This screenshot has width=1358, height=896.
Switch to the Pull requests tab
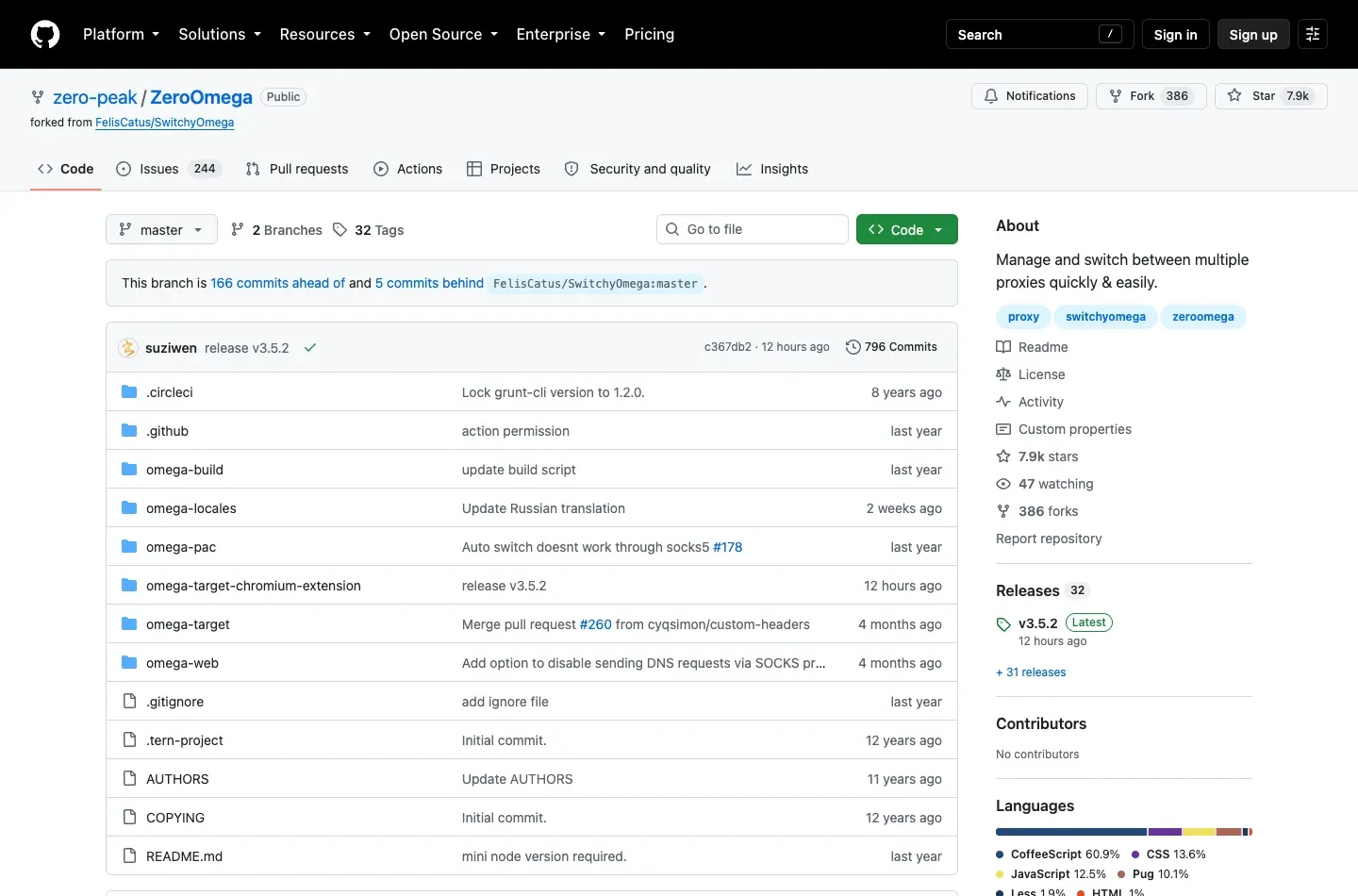pos(297,169)
